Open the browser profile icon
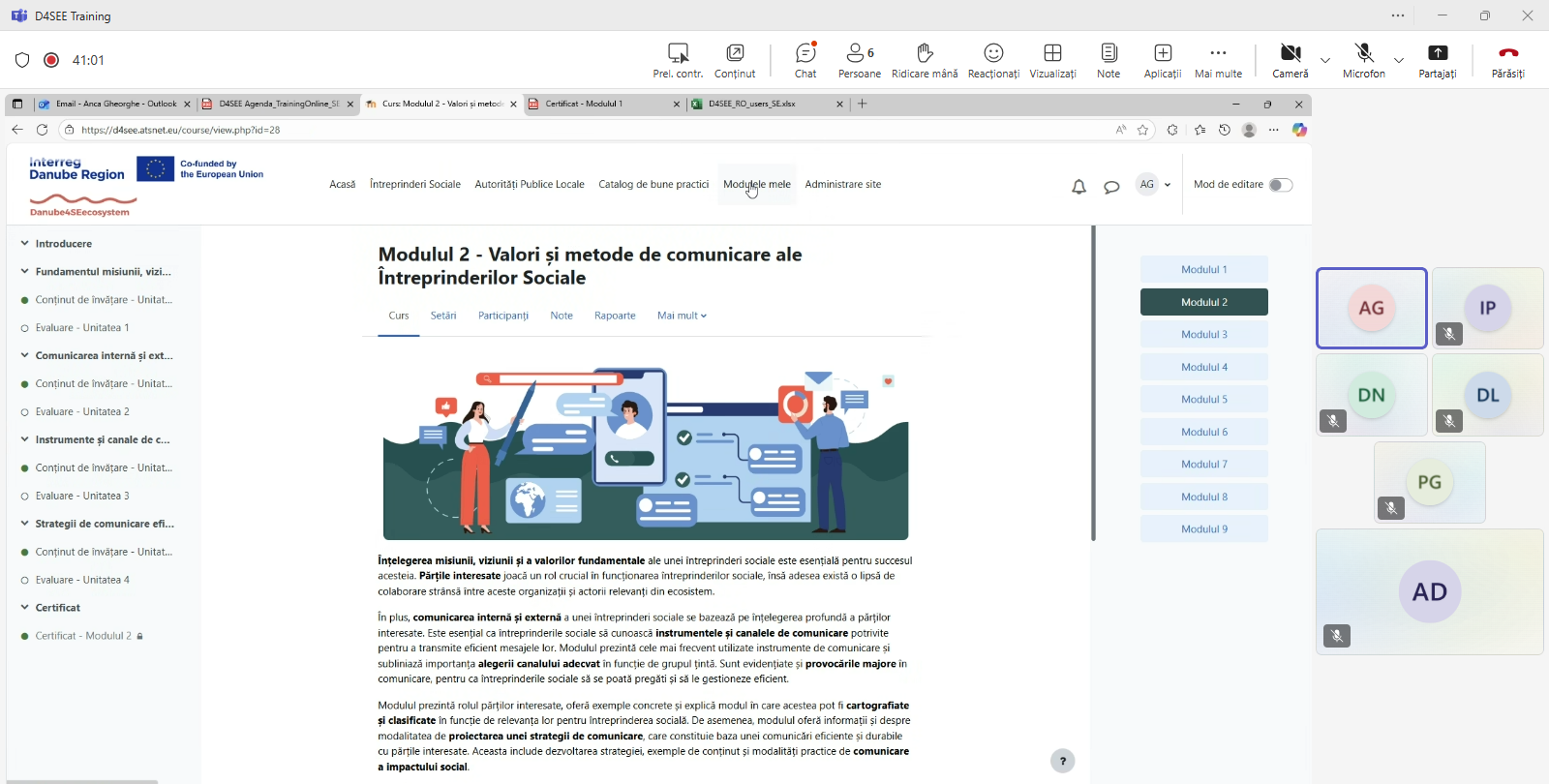Image resolution: width=1549 pixels, height=784 pixels. (x=1249, y=130)
